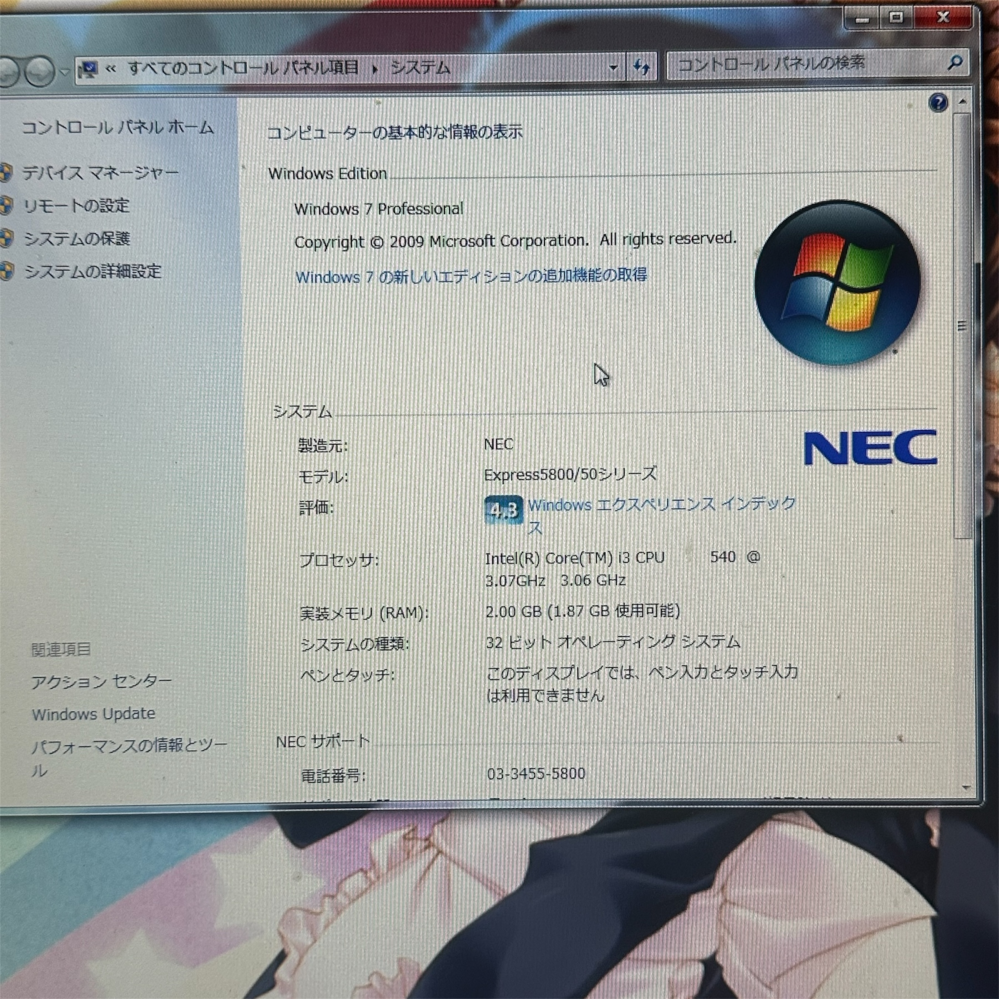
Task: Open コントロール パネル ホーム
Action: [118, 127]
